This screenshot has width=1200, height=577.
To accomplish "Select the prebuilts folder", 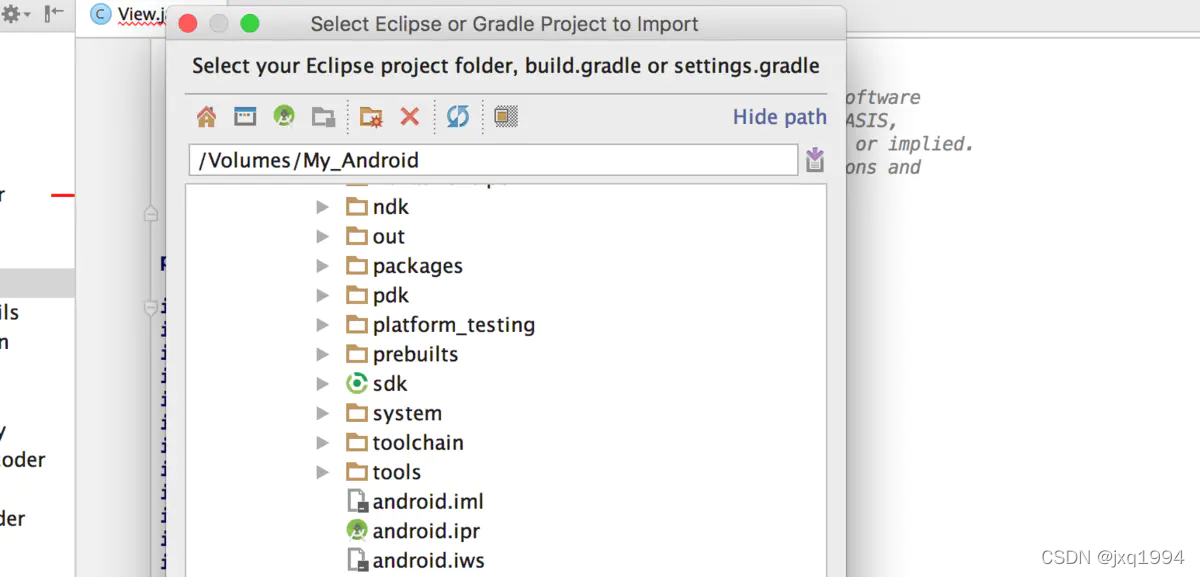I will 415,354.
